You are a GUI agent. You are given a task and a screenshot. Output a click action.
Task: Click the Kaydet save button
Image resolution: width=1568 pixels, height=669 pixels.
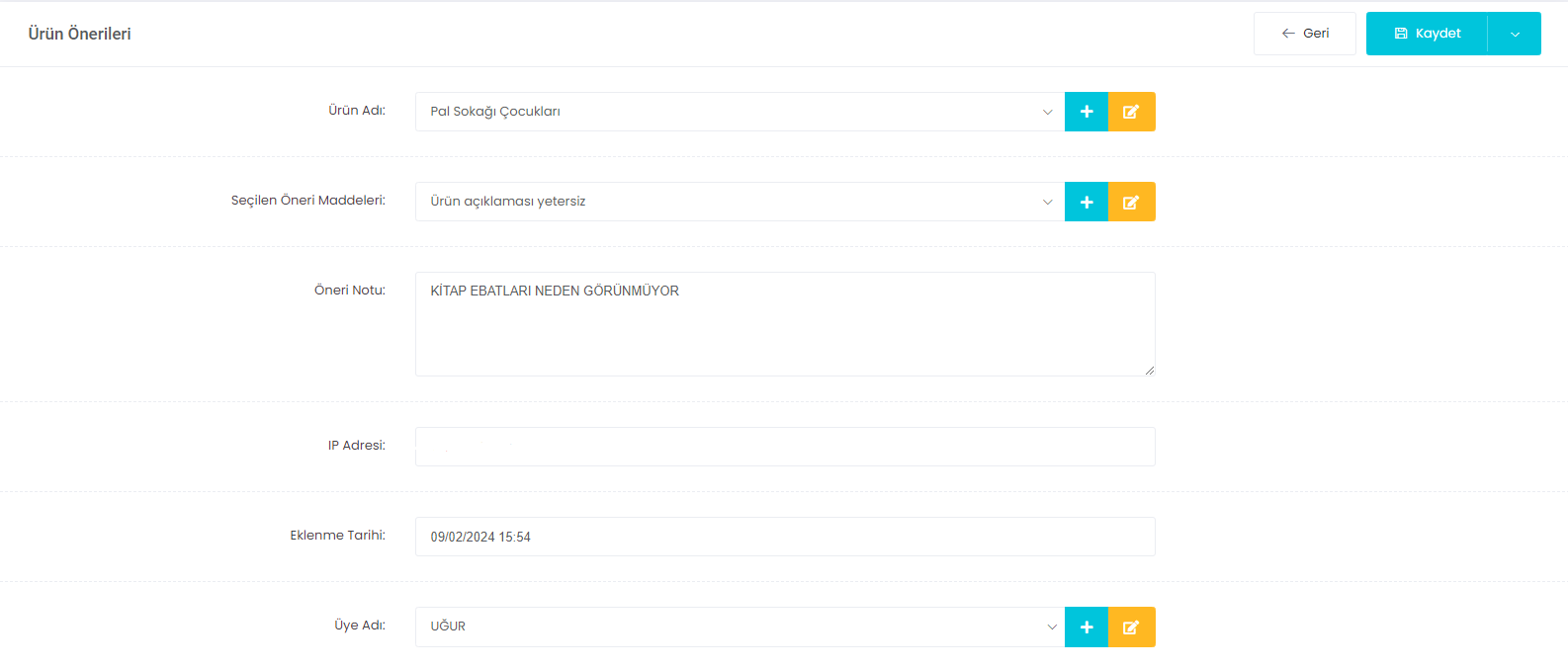(1427, 34)
